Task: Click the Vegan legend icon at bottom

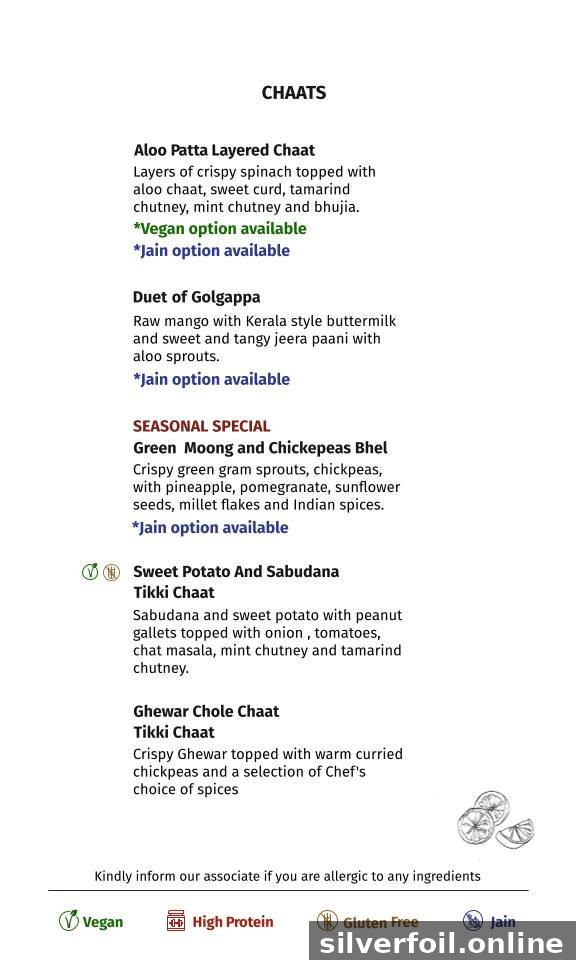Action: pyautogui.click(x=69, y=920)
